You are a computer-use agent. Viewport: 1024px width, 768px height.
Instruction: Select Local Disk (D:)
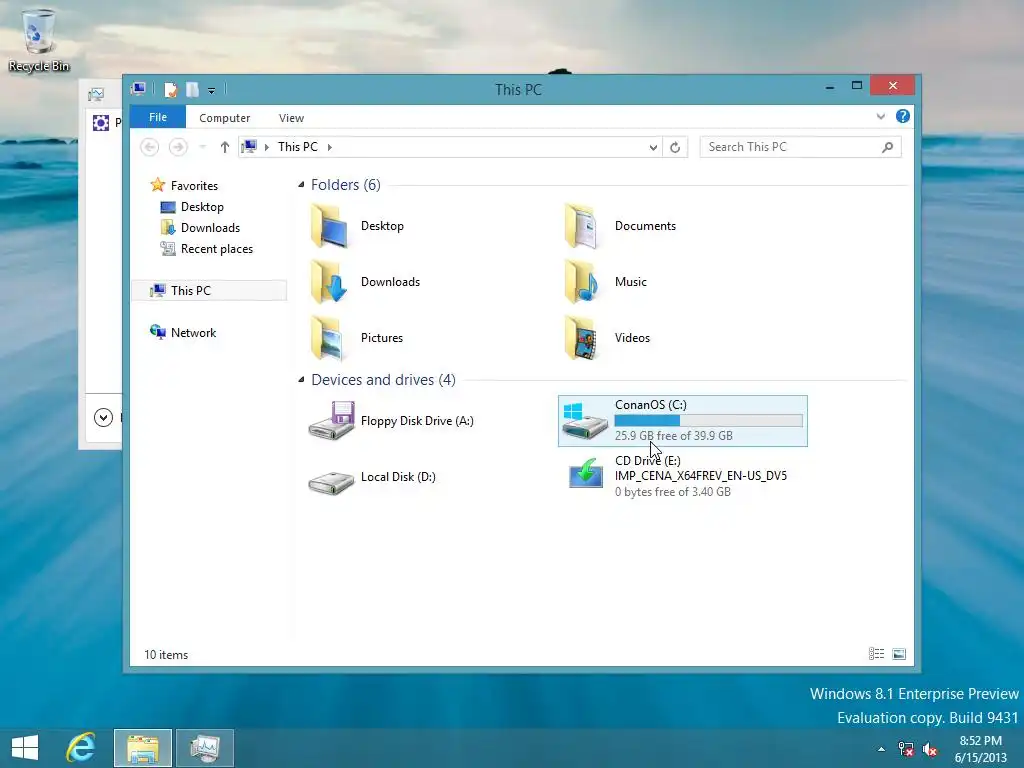click(x=373, y=481)
